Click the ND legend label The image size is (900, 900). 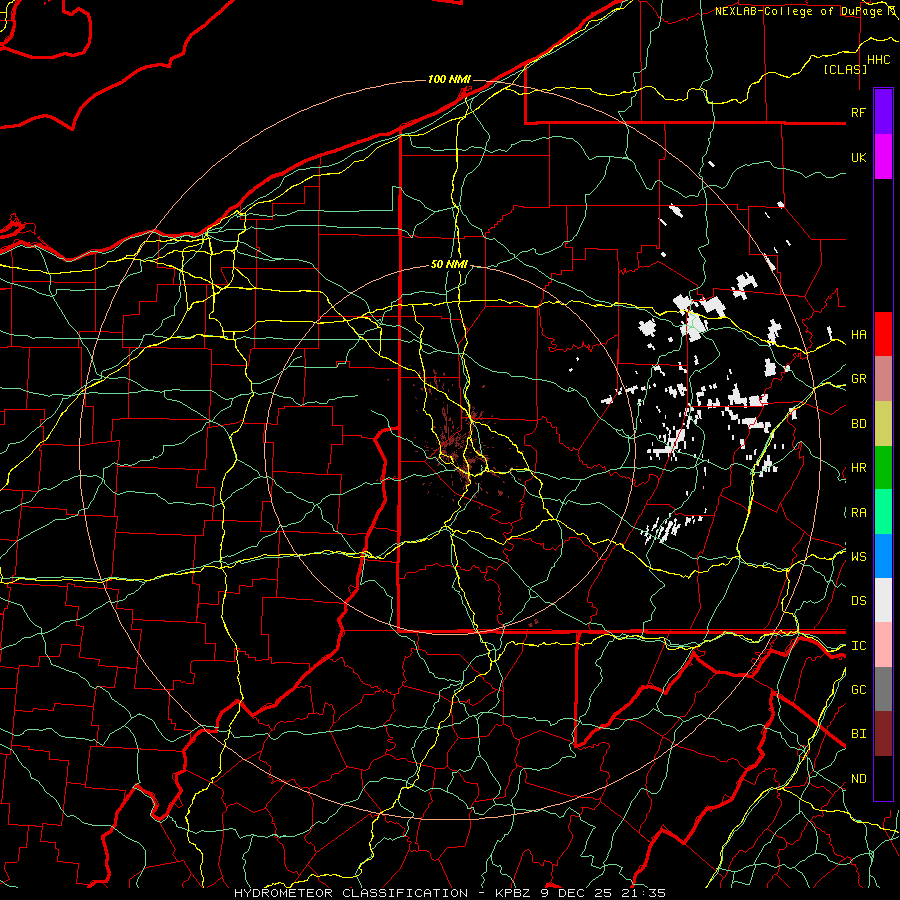(x=858, y=779)
